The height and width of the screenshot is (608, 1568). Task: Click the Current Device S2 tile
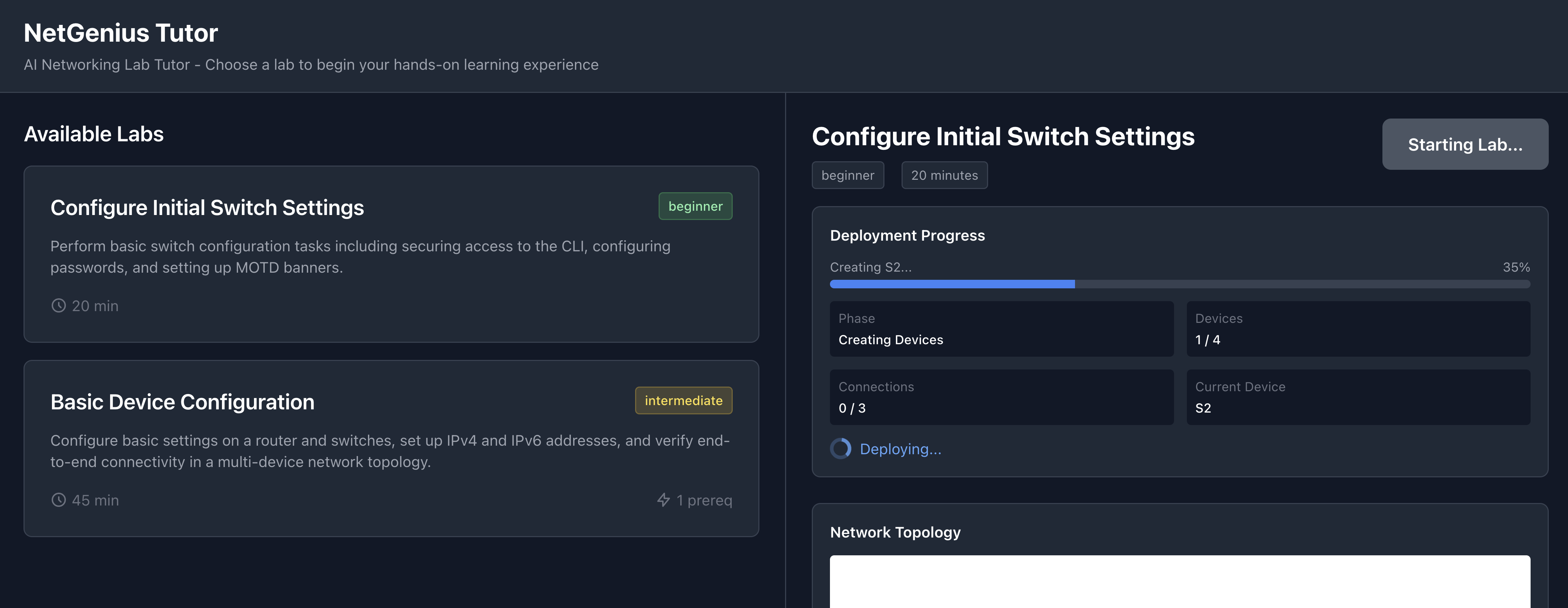[x=1358, y=397]
